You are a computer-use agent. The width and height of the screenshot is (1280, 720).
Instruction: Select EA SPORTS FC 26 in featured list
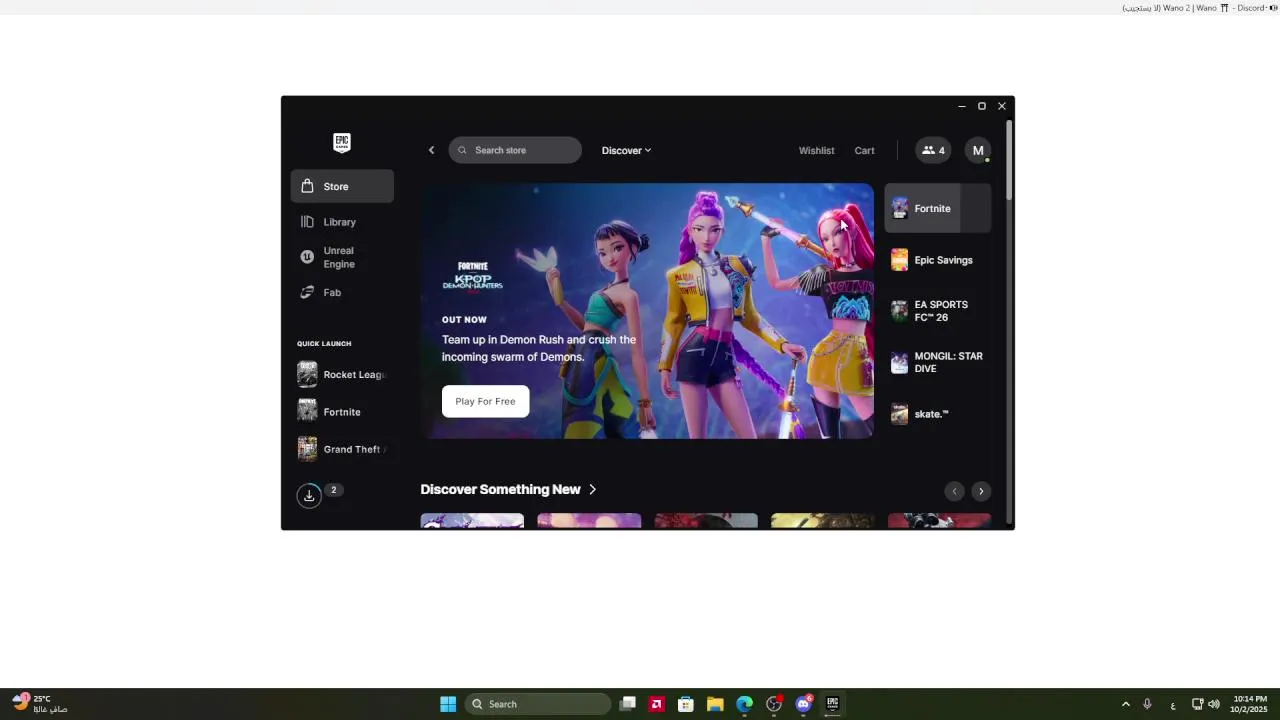click(x=938, y=311)
